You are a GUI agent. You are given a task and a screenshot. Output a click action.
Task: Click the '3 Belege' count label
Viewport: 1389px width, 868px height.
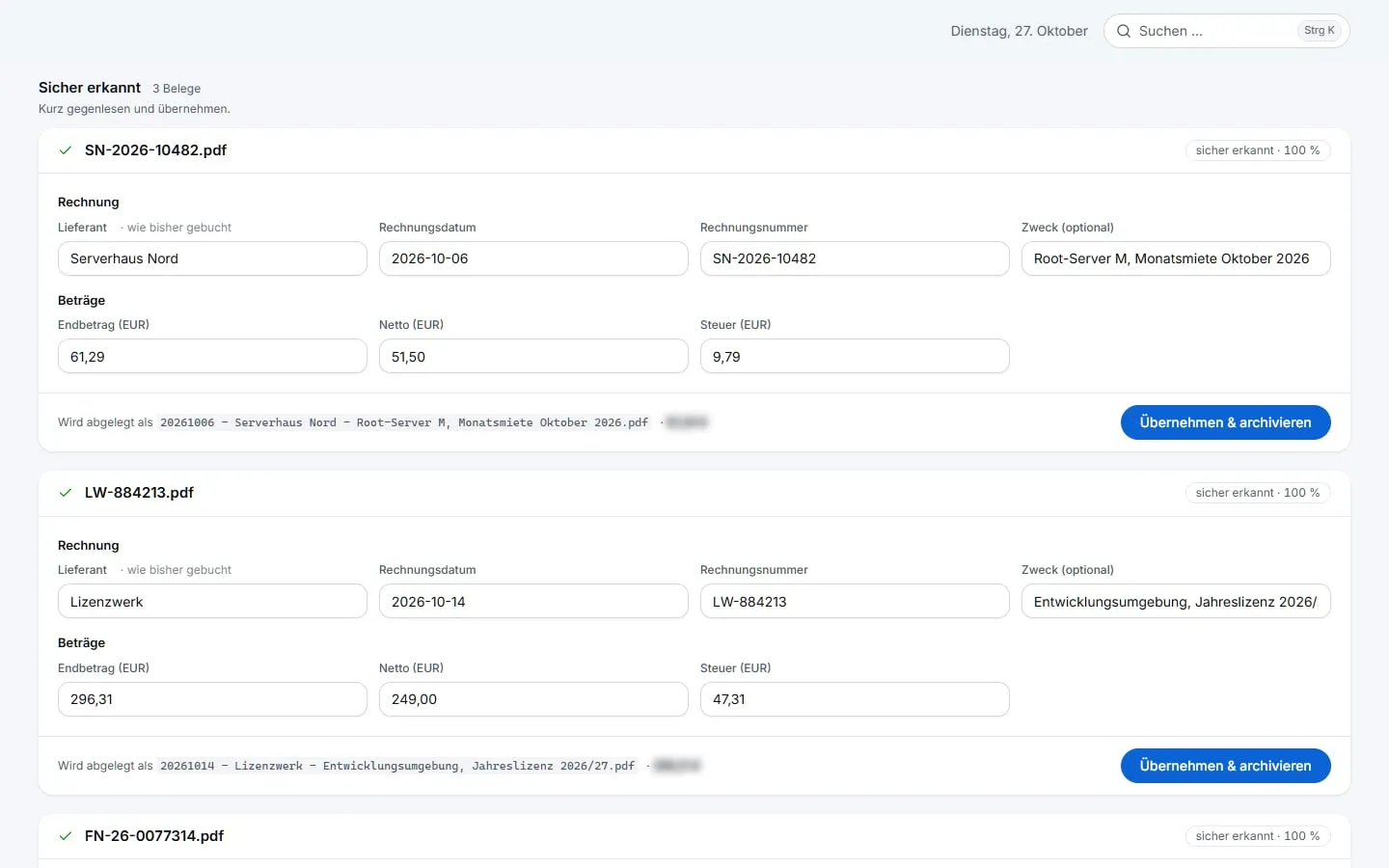177,89
